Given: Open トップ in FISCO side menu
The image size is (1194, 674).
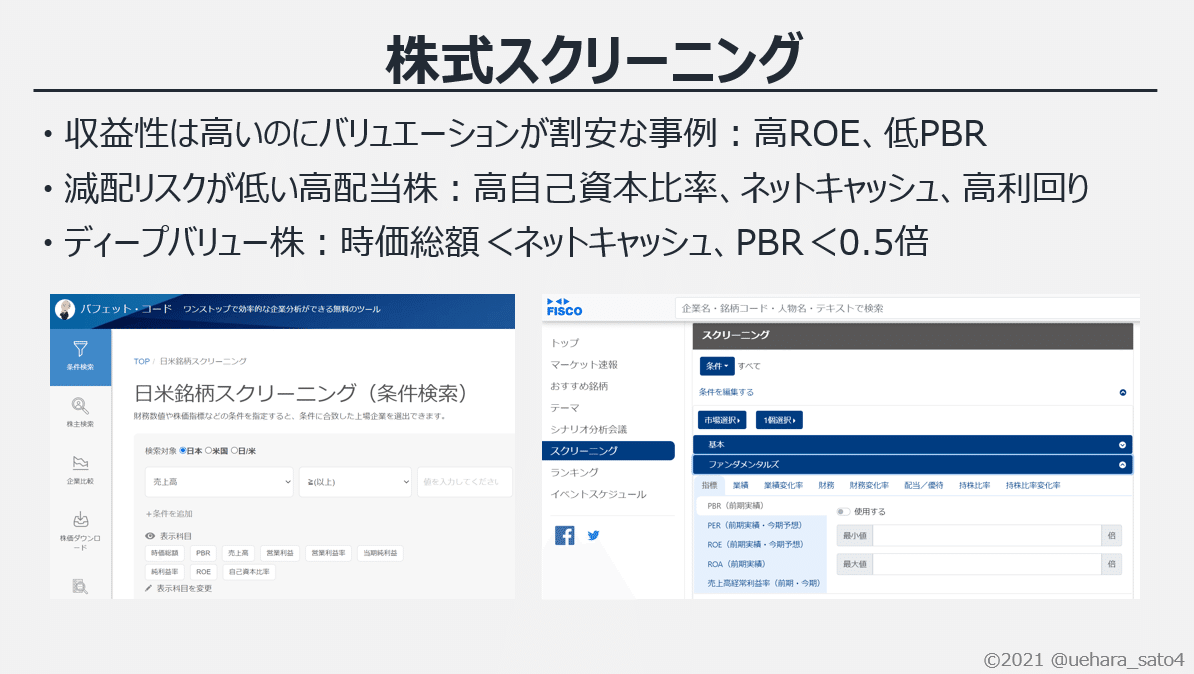Looking at the screenshot, I should click(565, 343).
